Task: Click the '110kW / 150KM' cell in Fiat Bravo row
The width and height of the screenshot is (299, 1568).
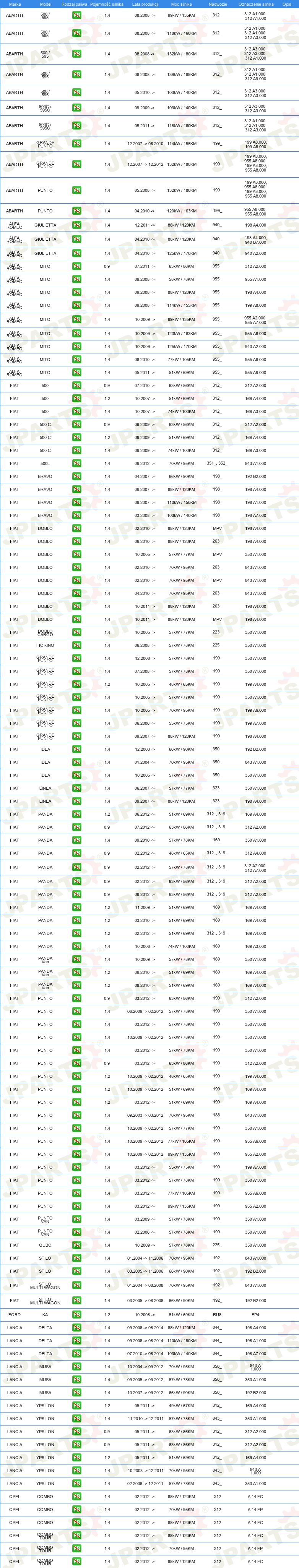Action: pos(182,502)
